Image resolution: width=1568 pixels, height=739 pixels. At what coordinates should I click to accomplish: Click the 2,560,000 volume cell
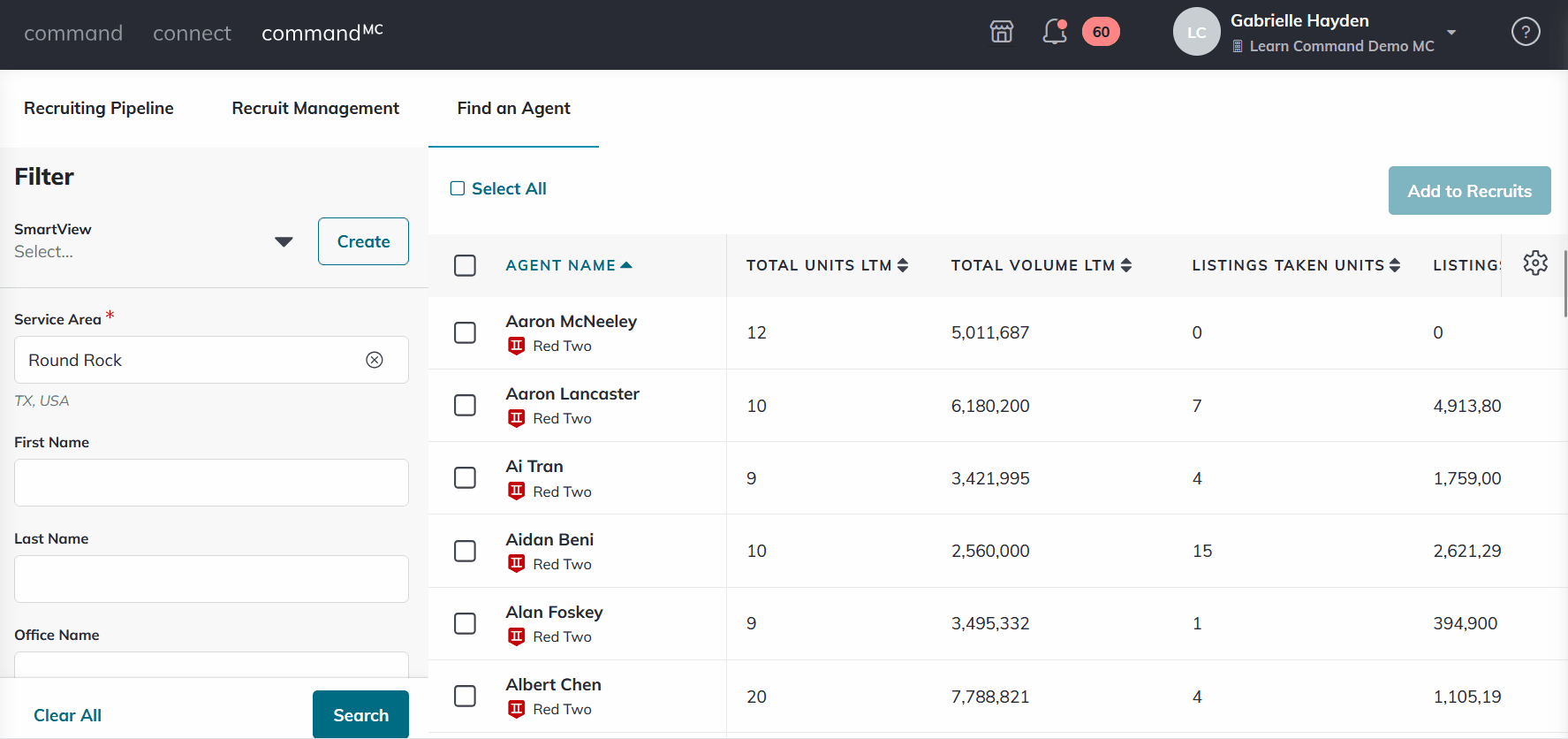990,551
